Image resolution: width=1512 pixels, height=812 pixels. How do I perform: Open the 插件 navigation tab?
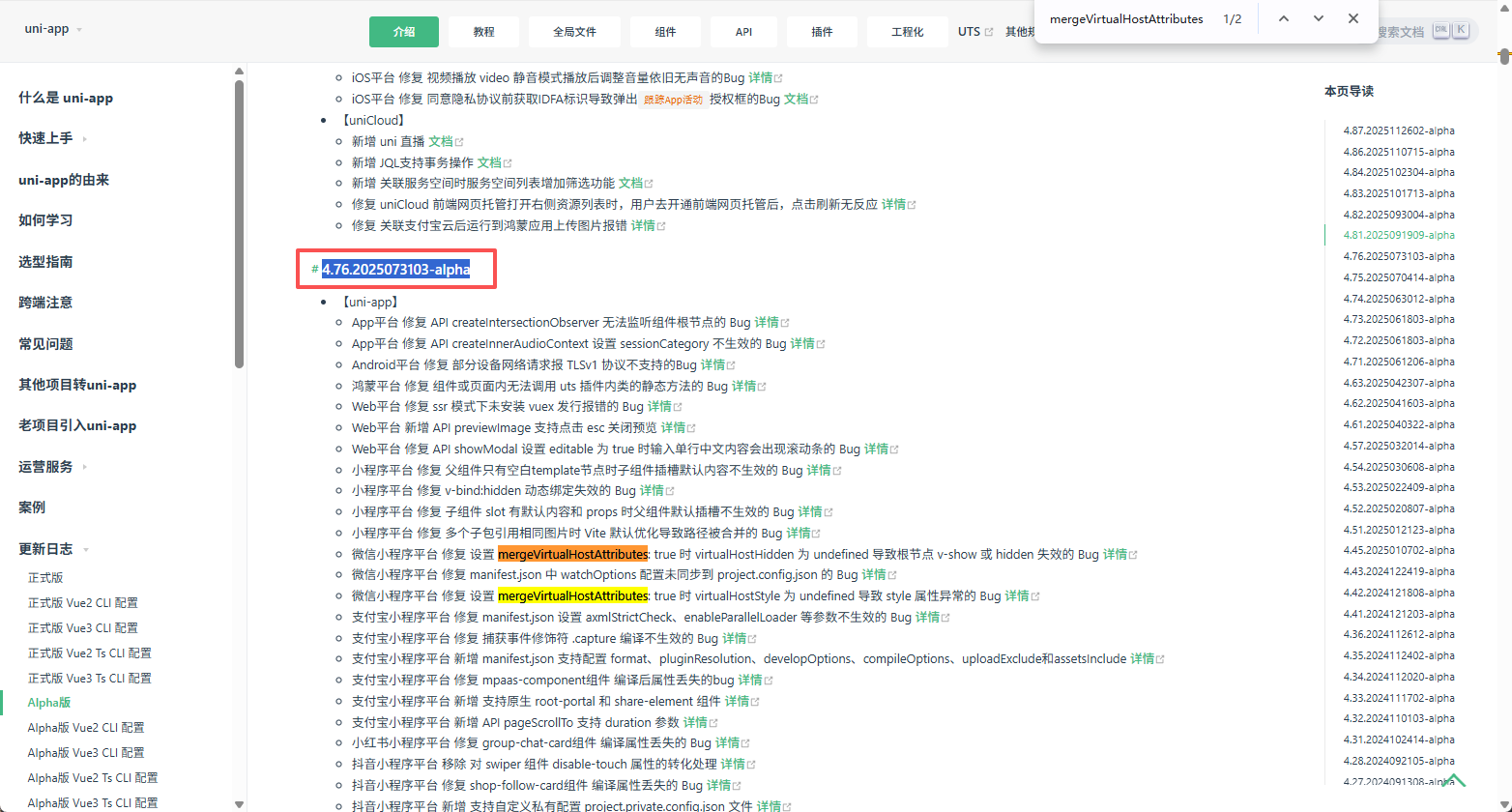[822, 32]
